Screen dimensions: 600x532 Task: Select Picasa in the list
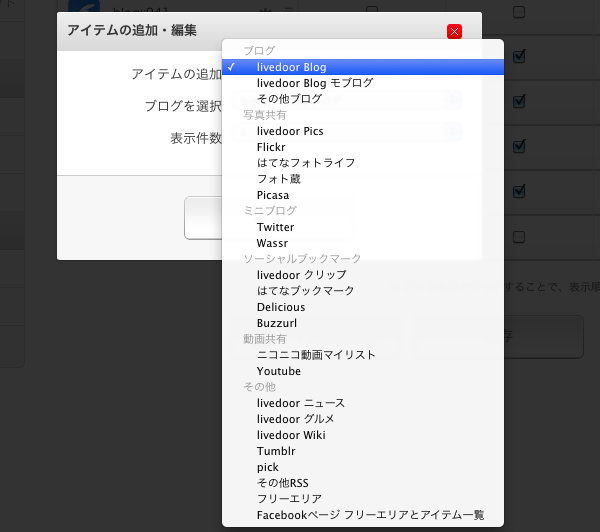[363, 195]
